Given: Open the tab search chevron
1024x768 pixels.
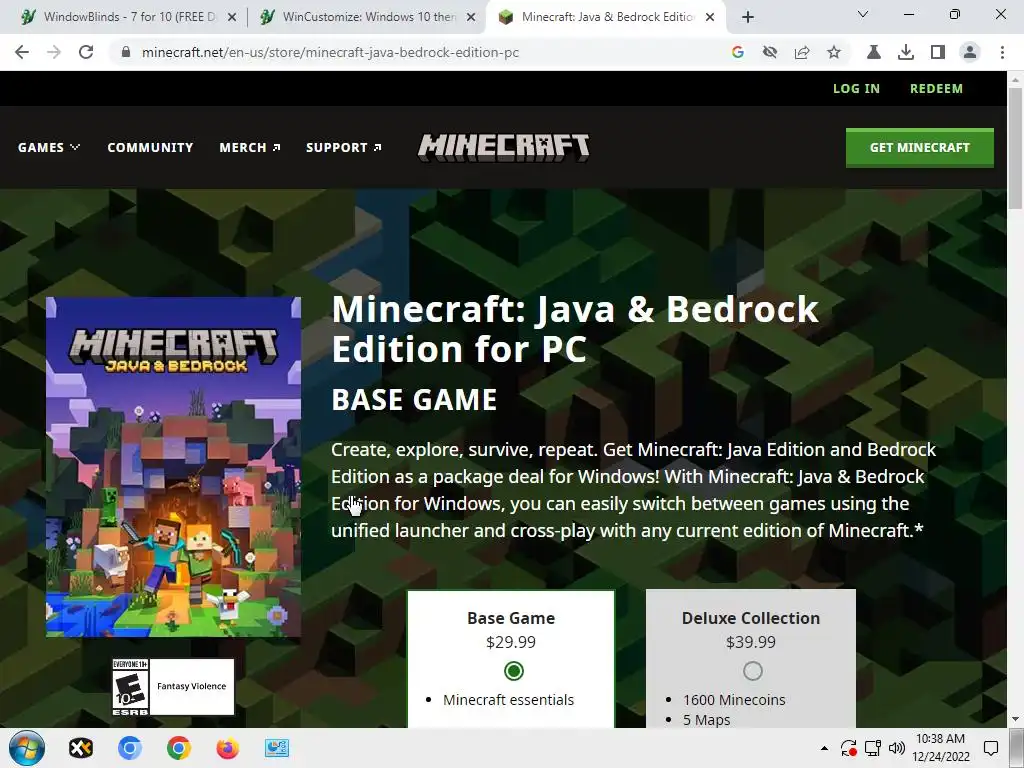Looking at the screenshot, I should (863, 14).
